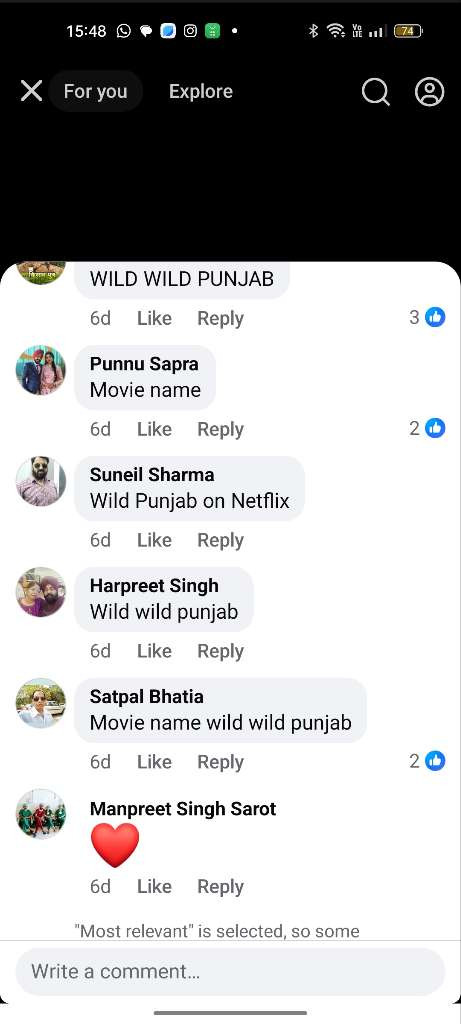Reply to Harpreet Singh's comment
Viewport: 461px width, 1024px height.
coord(221,651)
